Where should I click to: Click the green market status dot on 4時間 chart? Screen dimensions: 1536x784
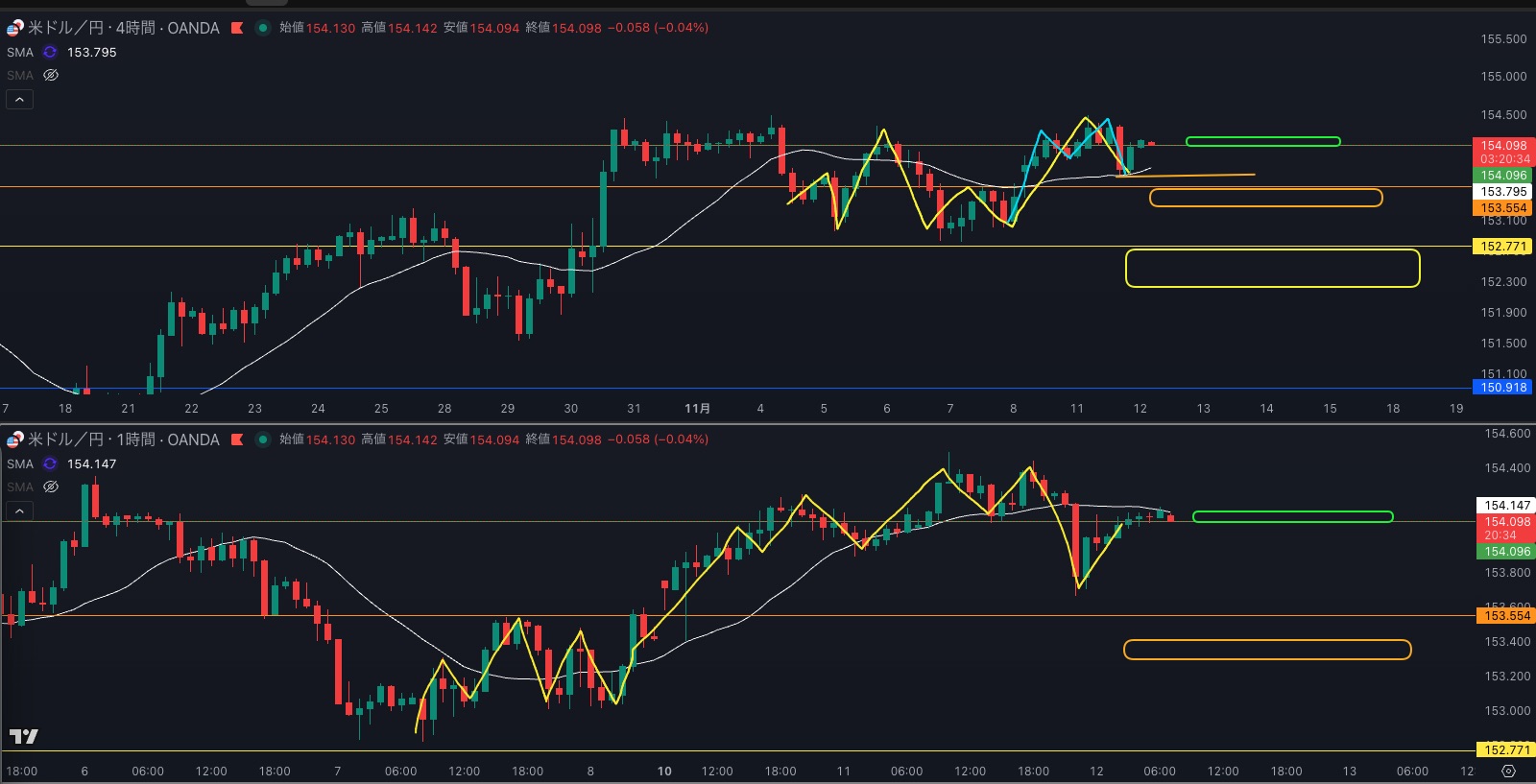click(262, 28)
